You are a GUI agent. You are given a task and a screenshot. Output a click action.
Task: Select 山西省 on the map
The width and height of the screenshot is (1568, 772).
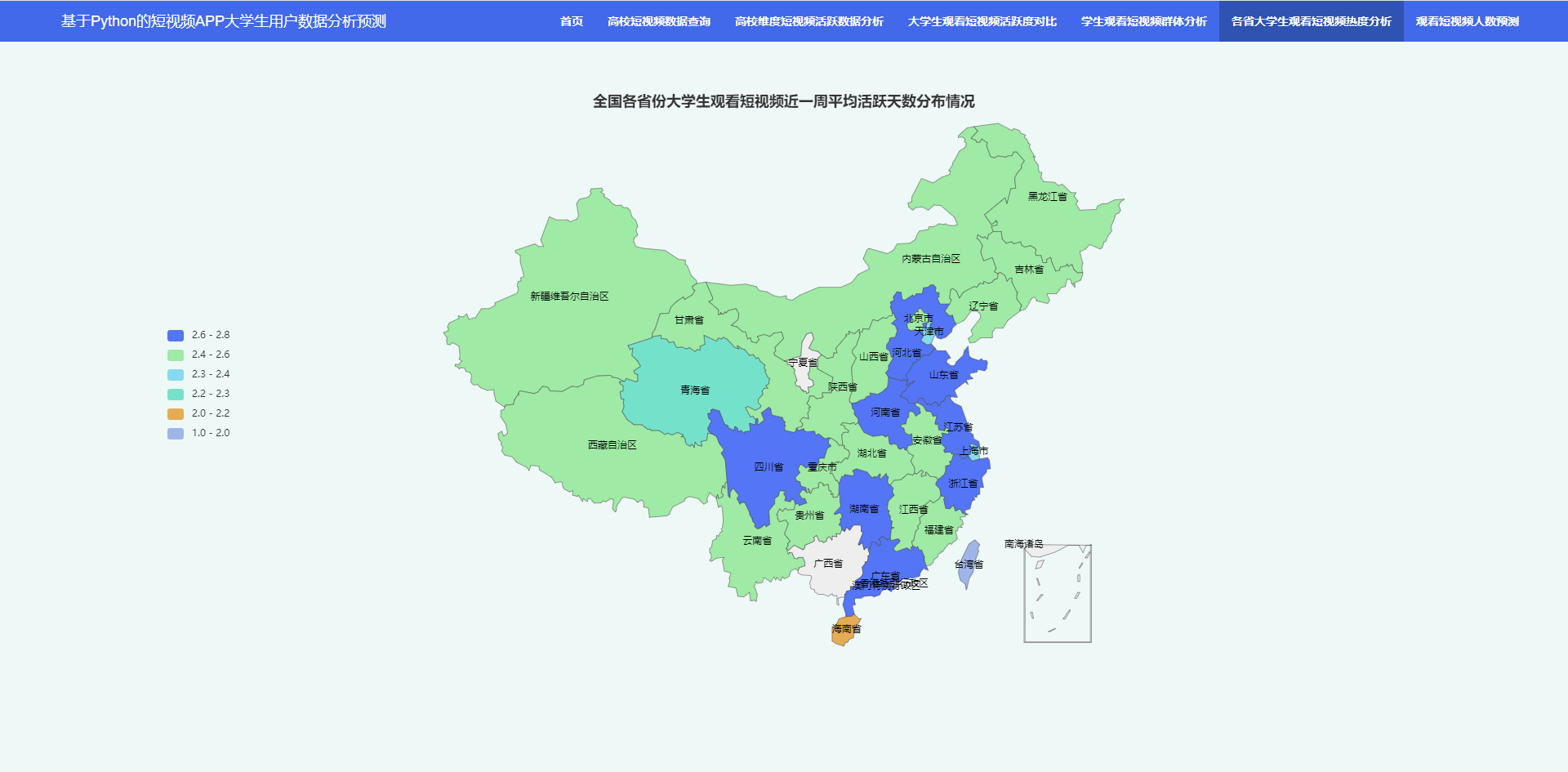(873, 357)
